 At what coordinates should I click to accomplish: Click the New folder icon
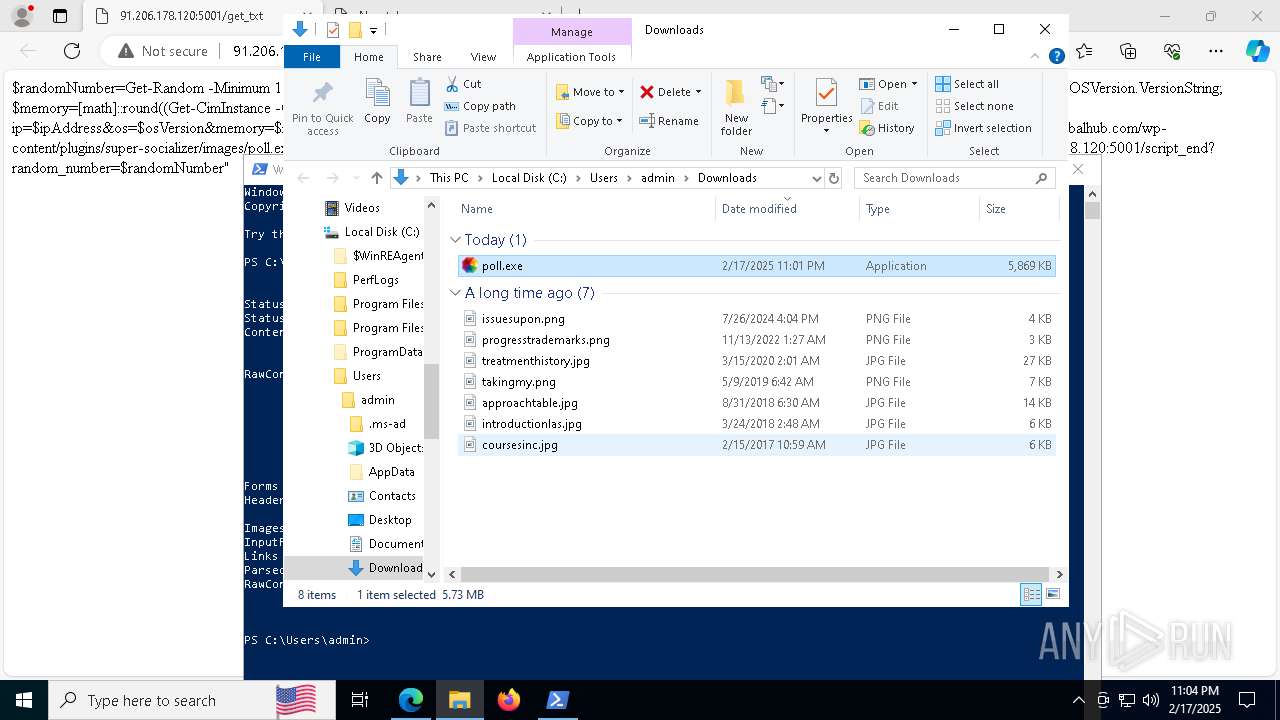click(735, 93)
